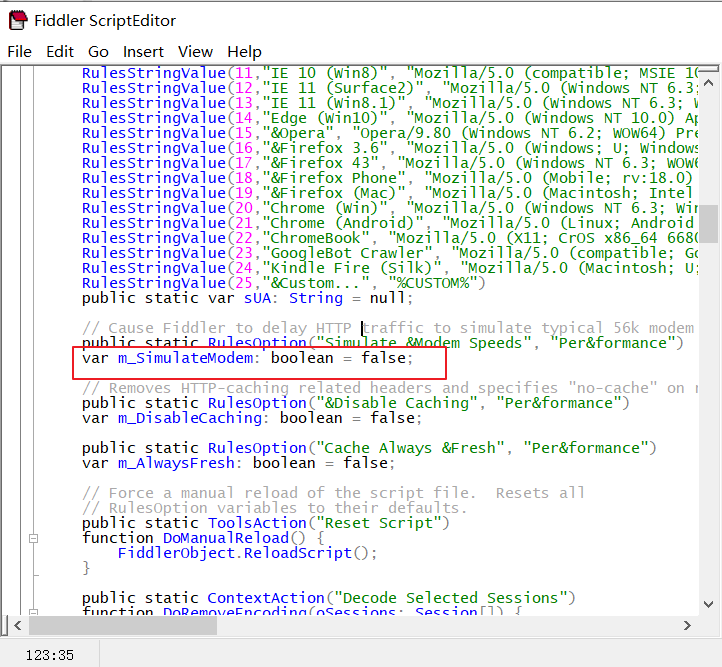Click the horizontal scrollbar right arrow
Viewport: 722px width, 667px height.
pos(687,626)
